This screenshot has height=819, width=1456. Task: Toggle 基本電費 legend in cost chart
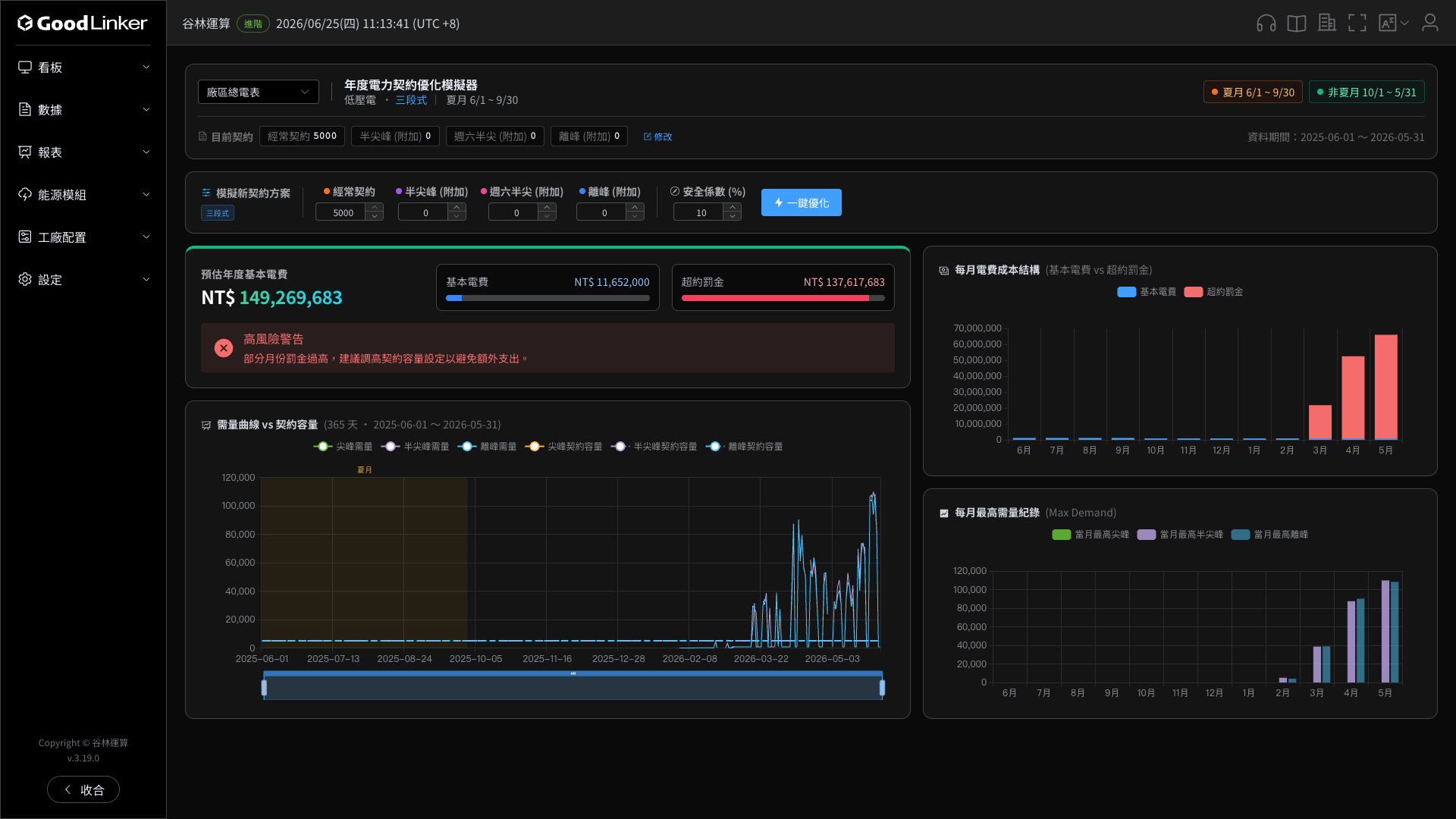coord(1147,292)
